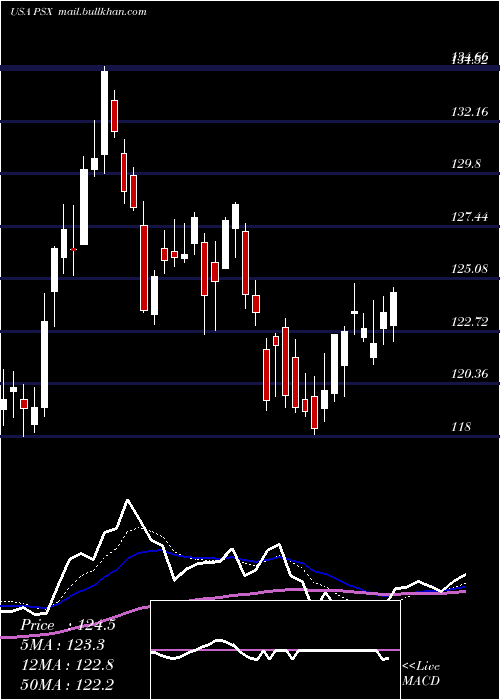Select the 120.36 price level label
This screenshot has height=700, width=500.
click(x=470, y=374)
